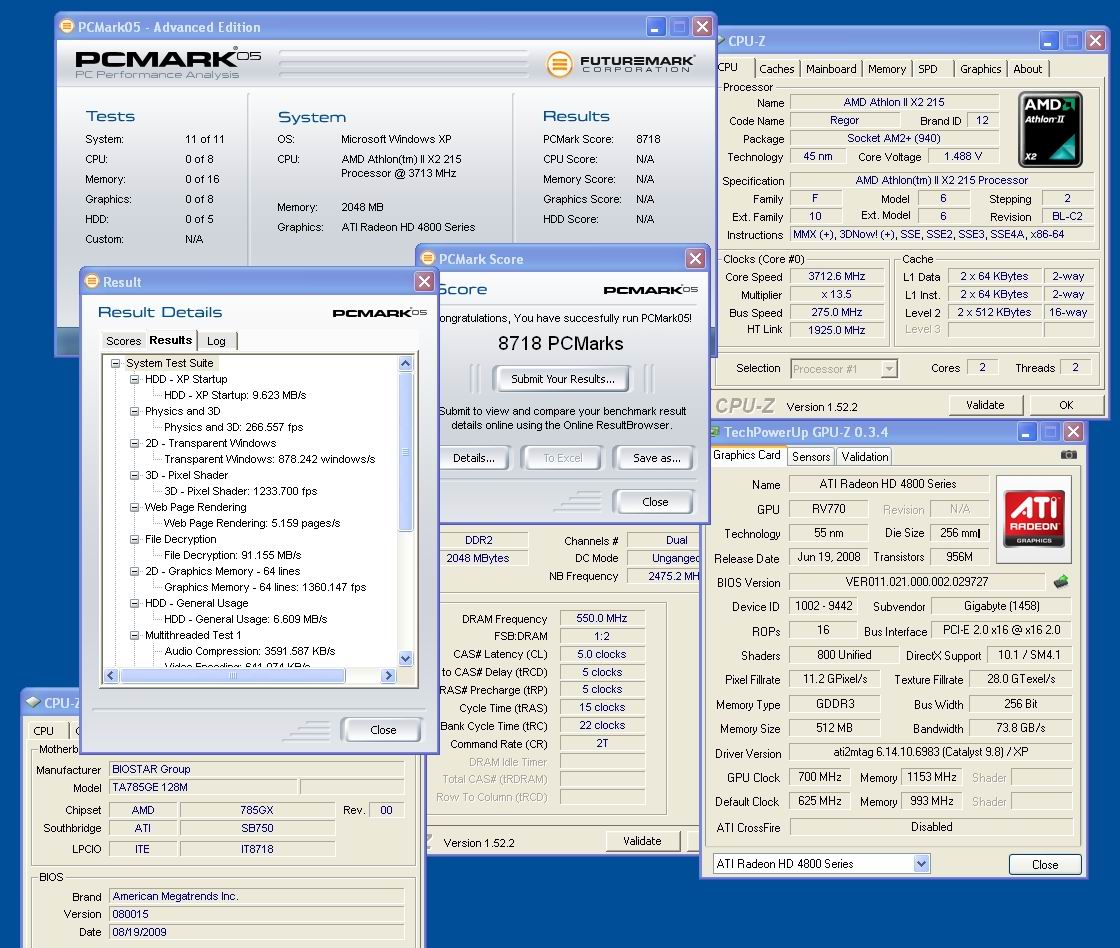Click the results tree scroll-left arrow

[x=111, y=675]
